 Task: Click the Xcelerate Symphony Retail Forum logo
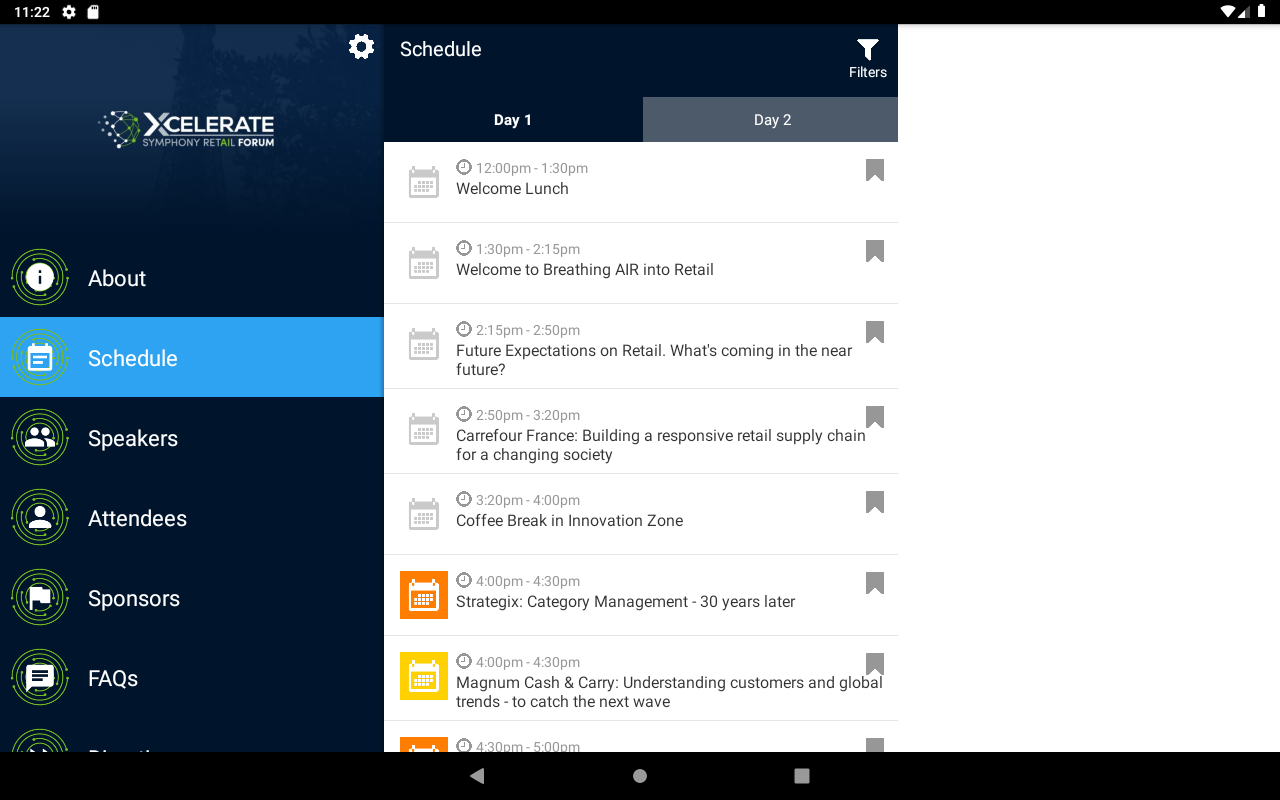coord(187,129)
